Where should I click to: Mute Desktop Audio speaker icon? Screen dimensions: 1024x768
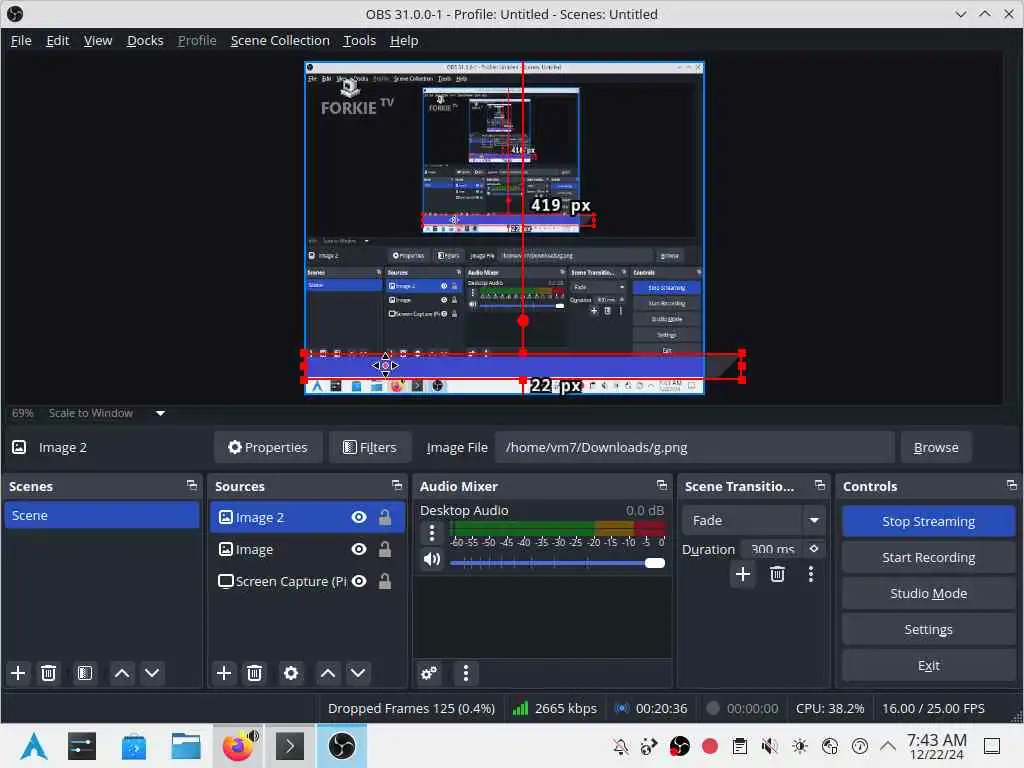(432, 560)
